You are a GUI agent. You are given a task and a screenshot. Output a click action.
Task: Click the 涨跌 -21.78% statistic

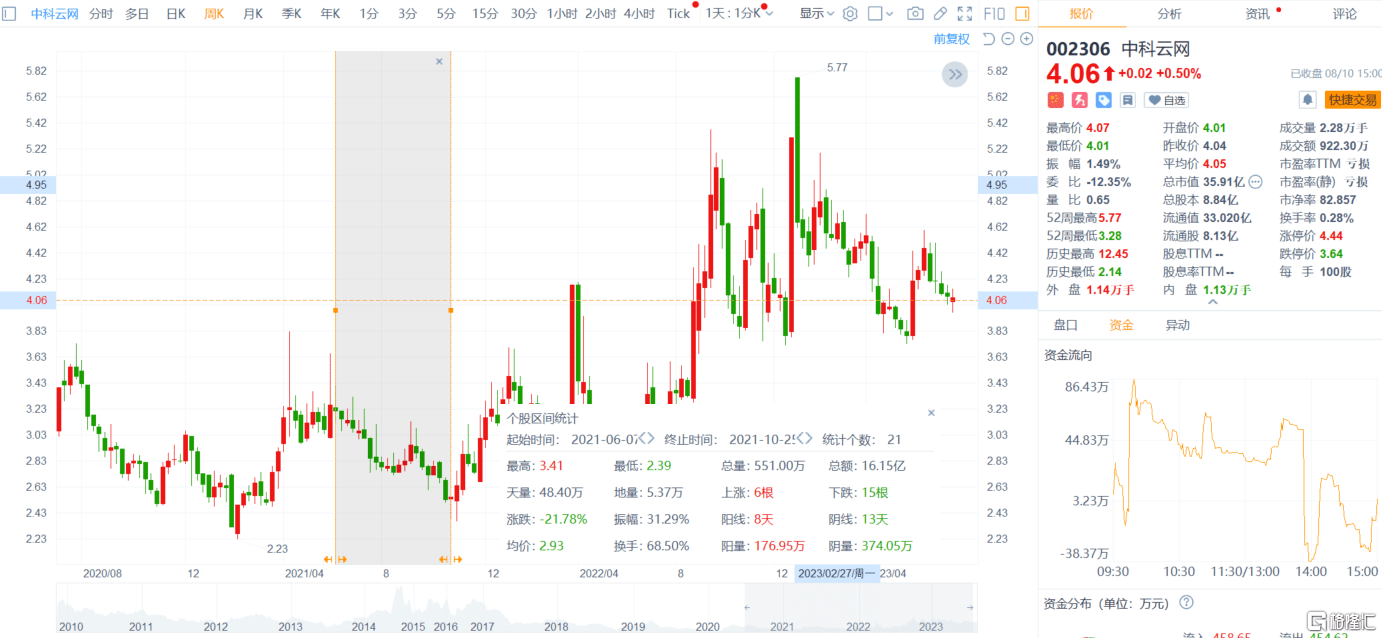(x=547, y=519)
